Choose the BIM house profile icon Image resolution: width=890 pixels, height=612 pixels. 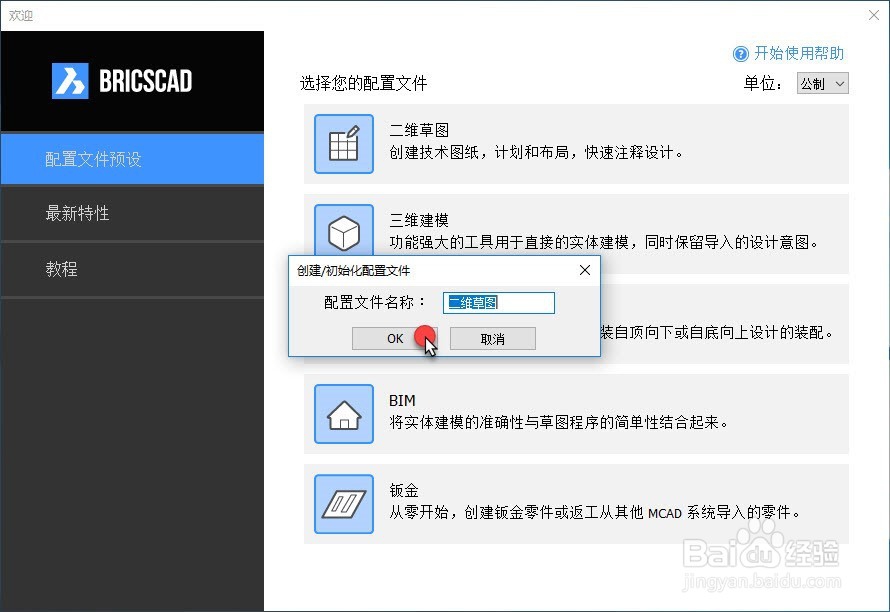click(x=344, y=414)
